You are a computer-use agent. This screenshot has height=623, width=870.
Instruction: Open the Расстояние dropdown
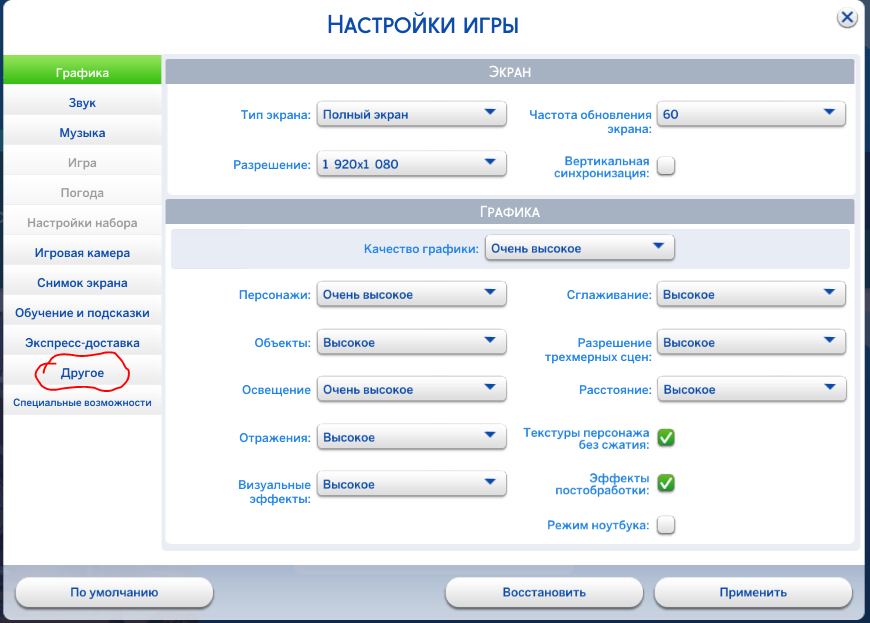click(751, 389)
